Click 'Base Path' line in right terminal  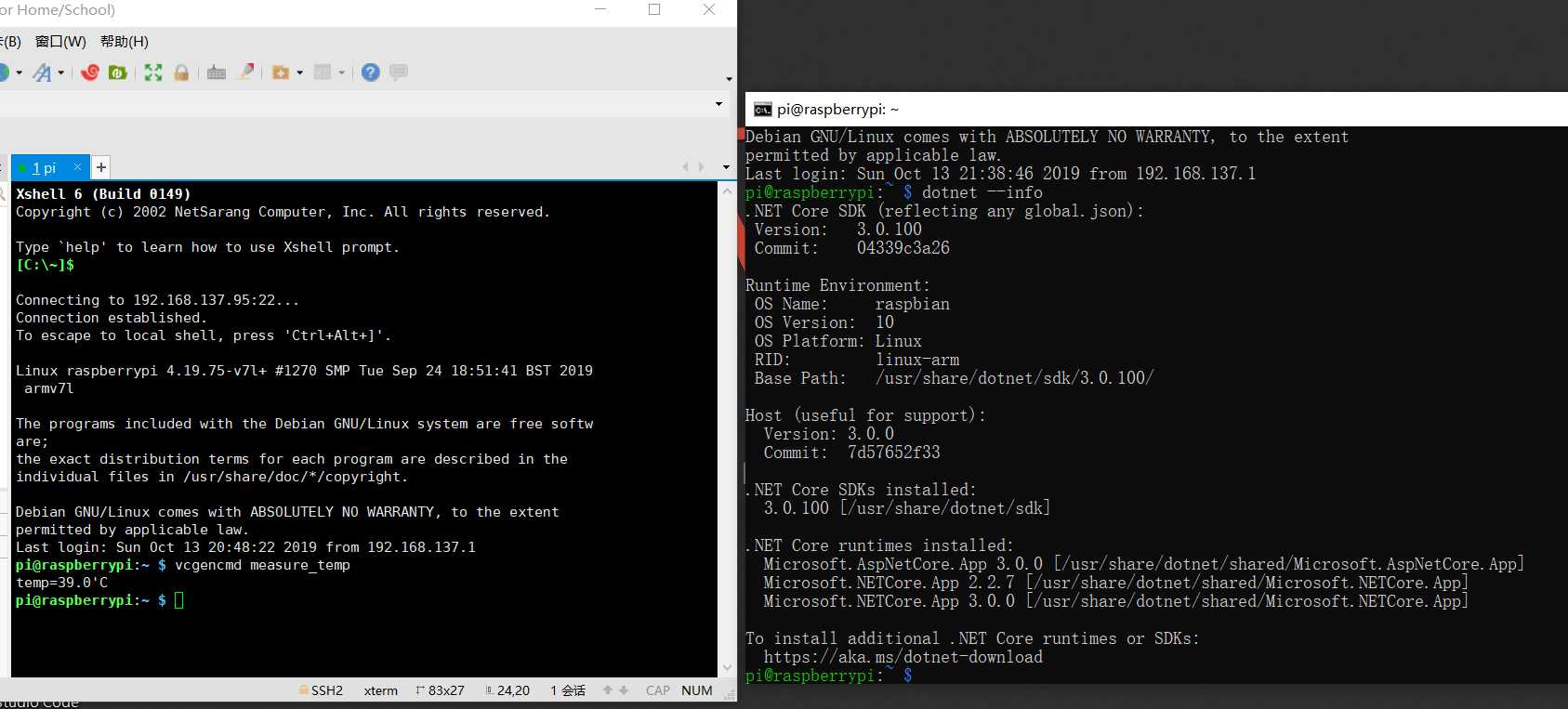coord(955,378)
